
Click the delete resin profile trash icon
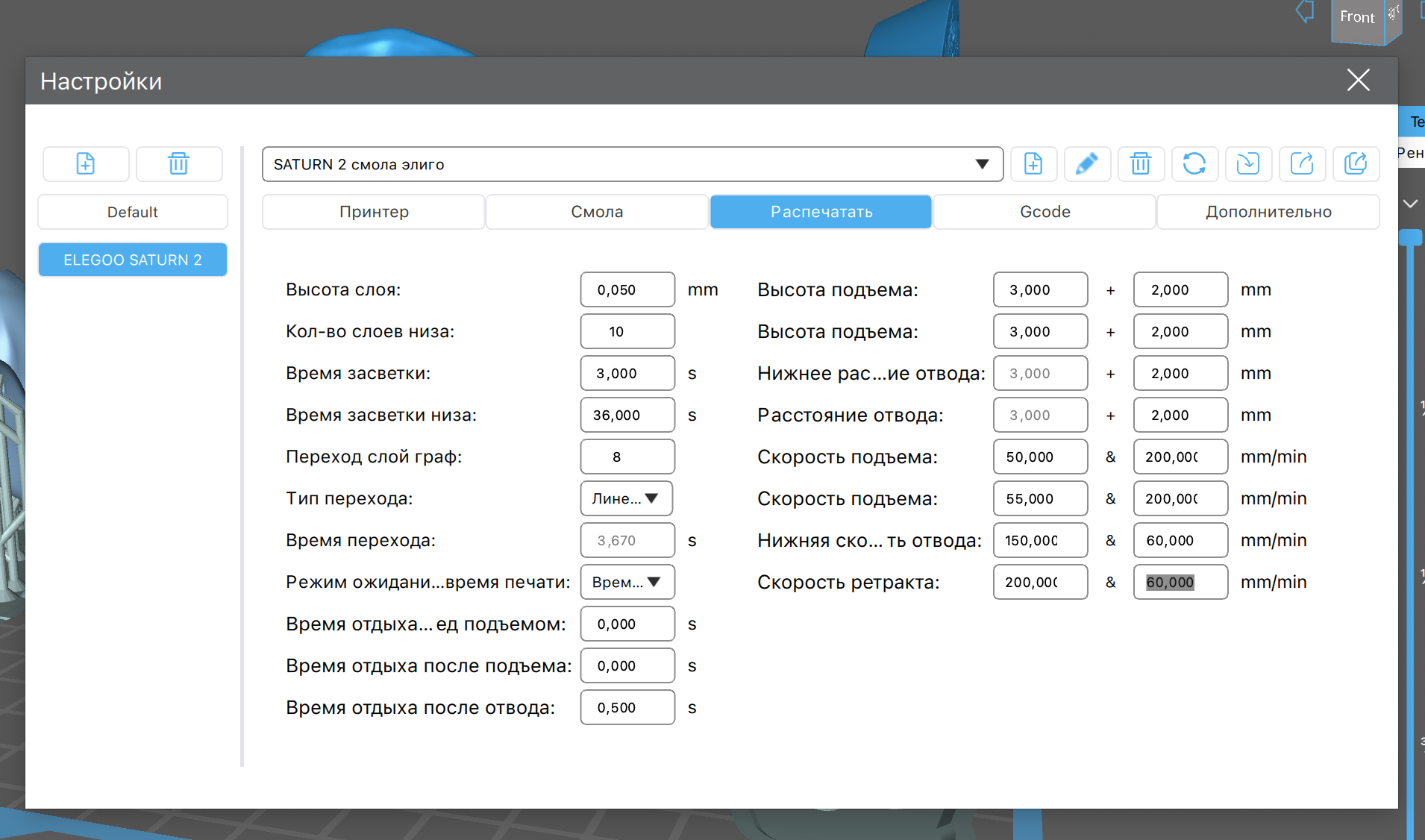(1141, 163)
